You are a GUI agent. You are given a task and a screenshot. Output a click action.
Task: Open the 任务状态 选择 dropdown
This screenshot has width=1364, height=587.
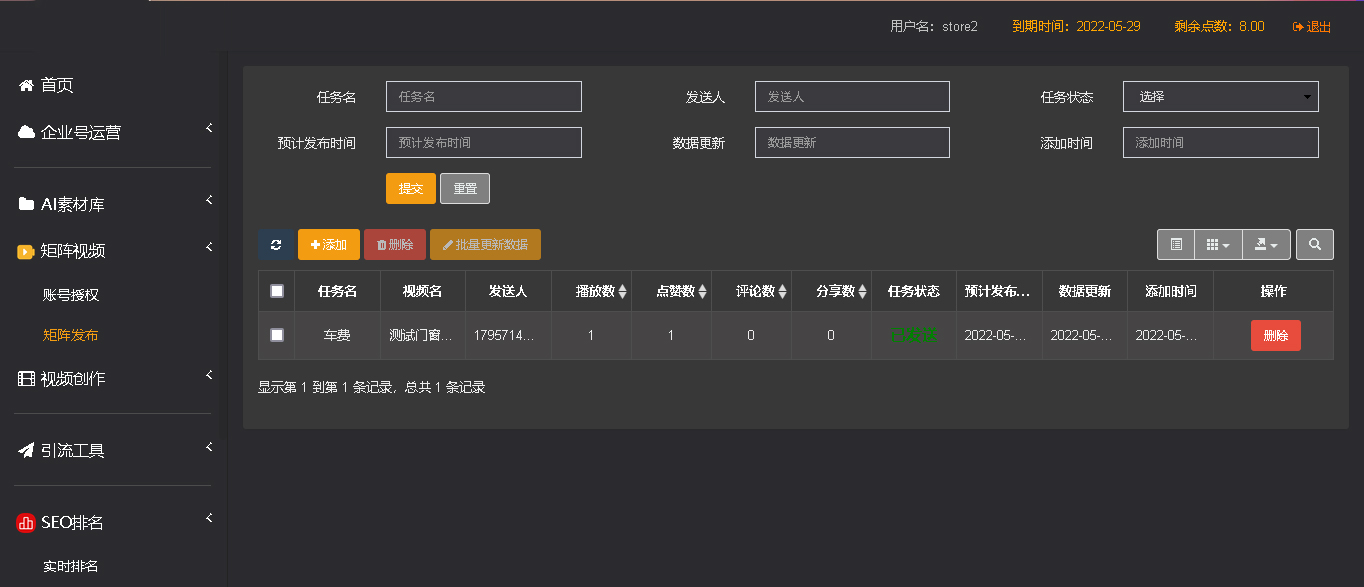pyautogui.click(x=1221, y=97)
